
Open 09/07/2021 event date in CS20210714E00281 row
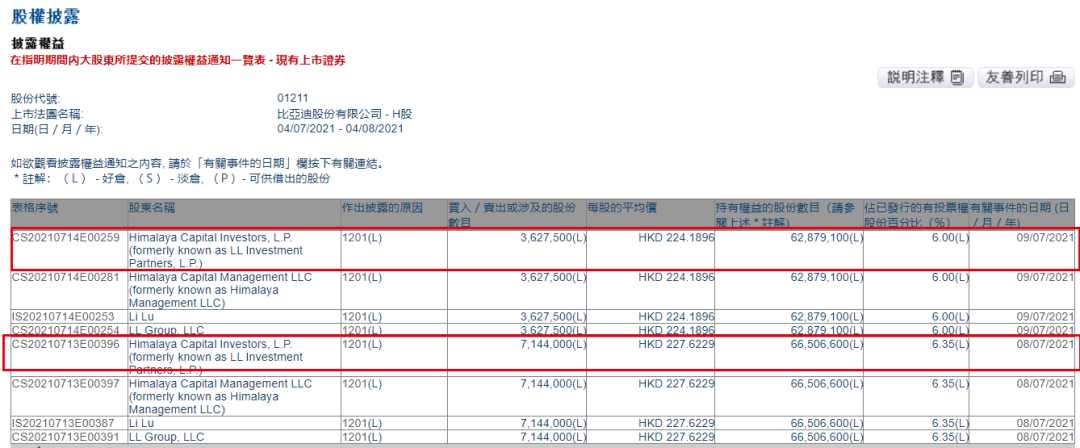(x=1046, y=277)
